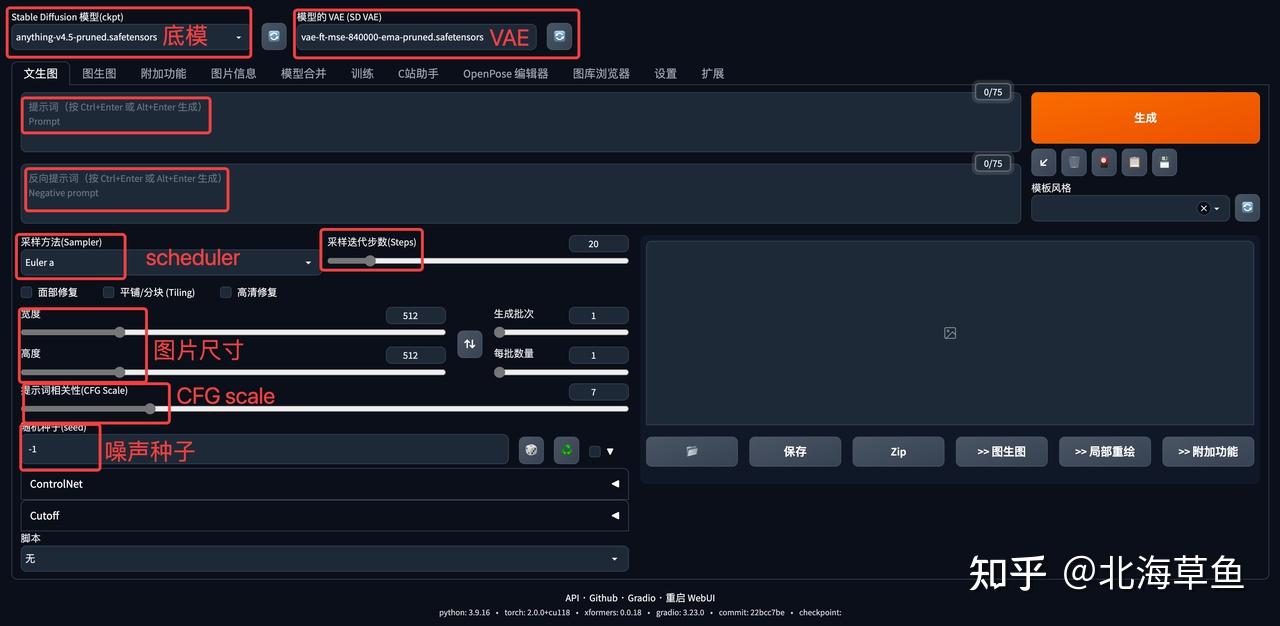This screenshot has height=626, width=1280.
Task: Click the Steps number field
Action: (x=598, y=244)
